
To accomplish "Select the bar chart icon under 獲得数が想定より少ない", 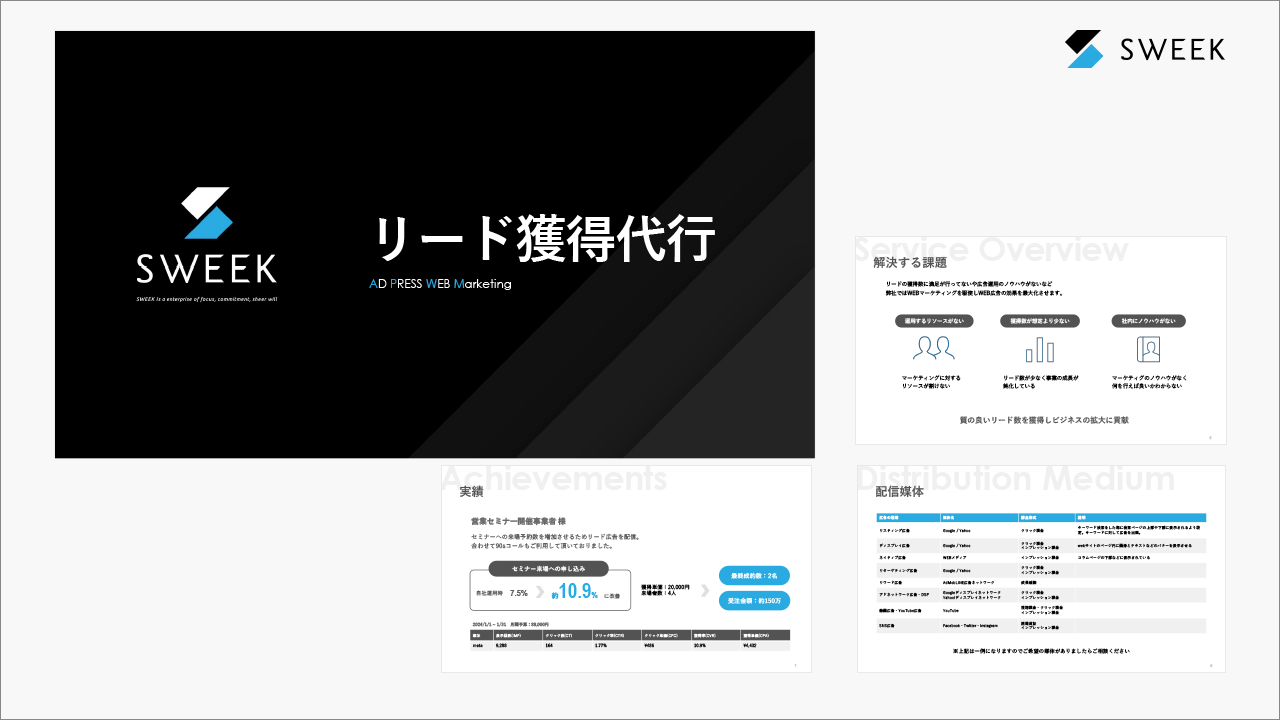I will click(x=1042, y=350).
